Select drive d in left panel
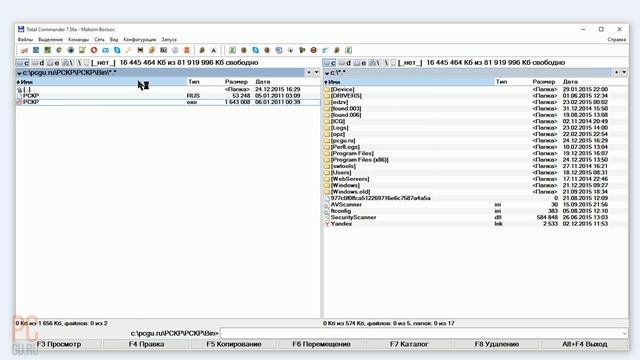The width and height of the screenshot is (640, 360). click(x=38, y=62)
